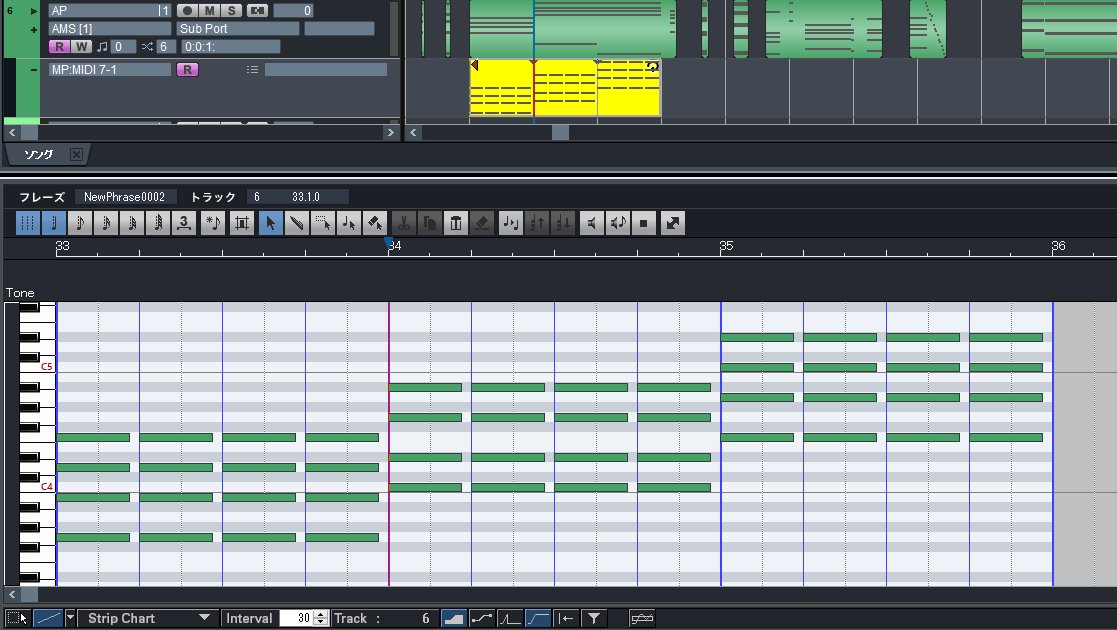Close the ソング tab
Viewport: 1117px width, 630px height.
coord(76,155)
